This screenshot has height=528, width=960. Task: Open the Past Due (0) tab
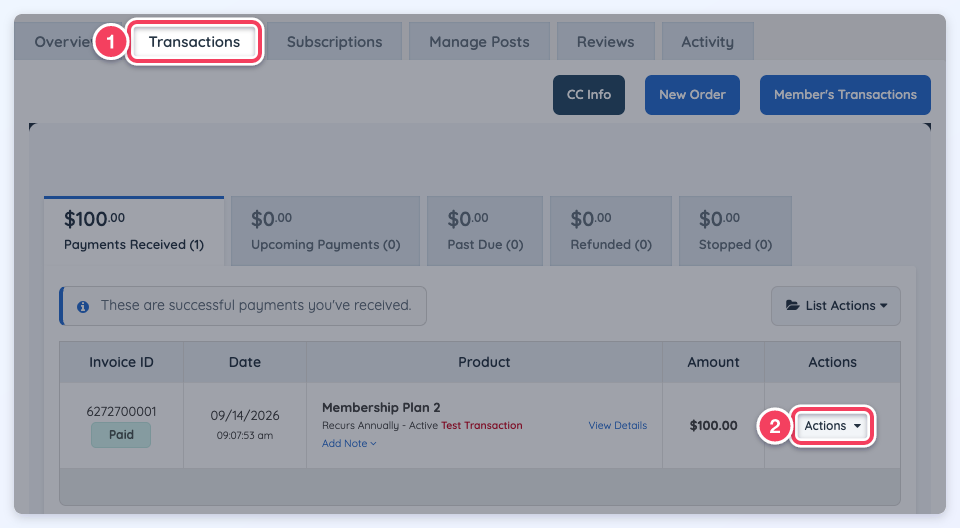coord(485,231)
